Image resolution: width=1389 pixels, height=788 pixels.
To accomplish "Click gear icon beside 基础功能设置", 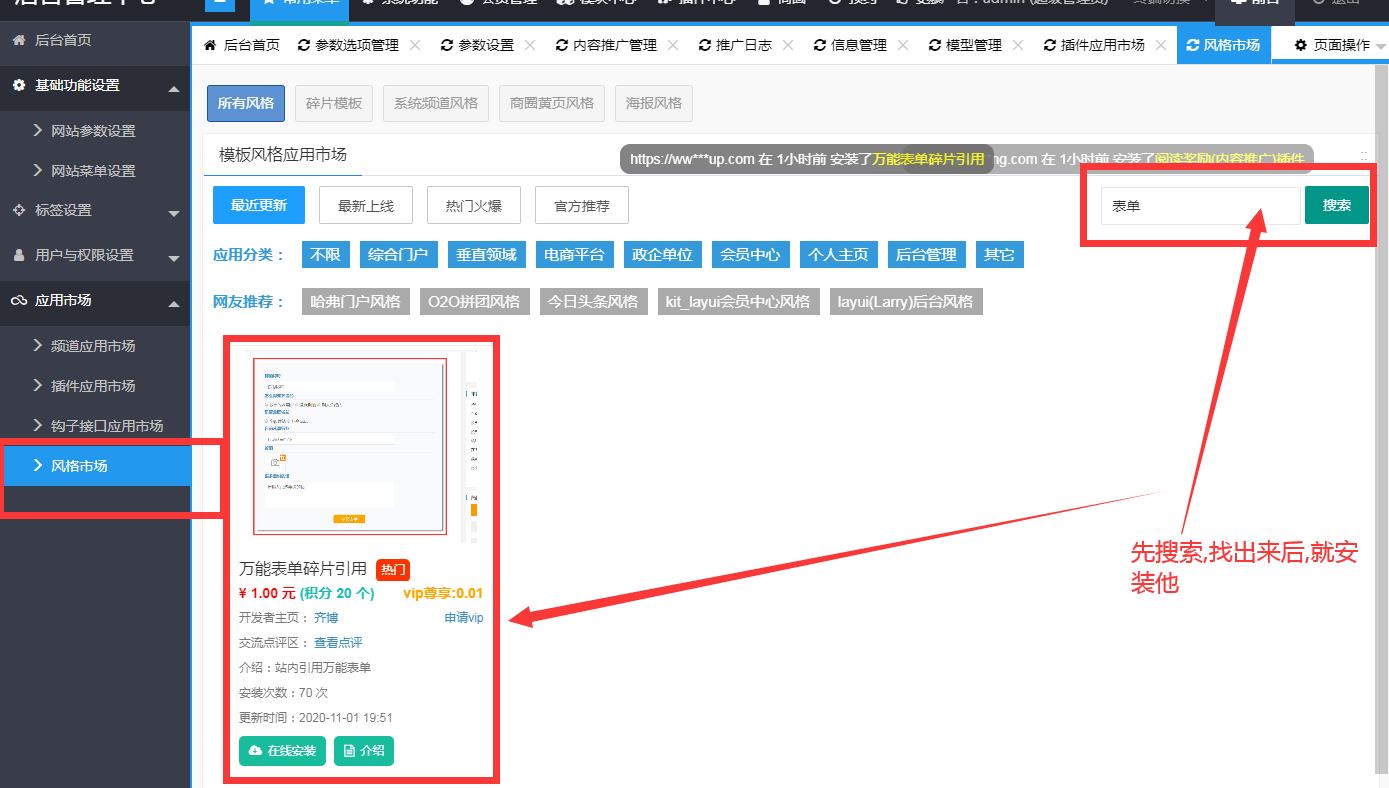I will coord(19,86).
